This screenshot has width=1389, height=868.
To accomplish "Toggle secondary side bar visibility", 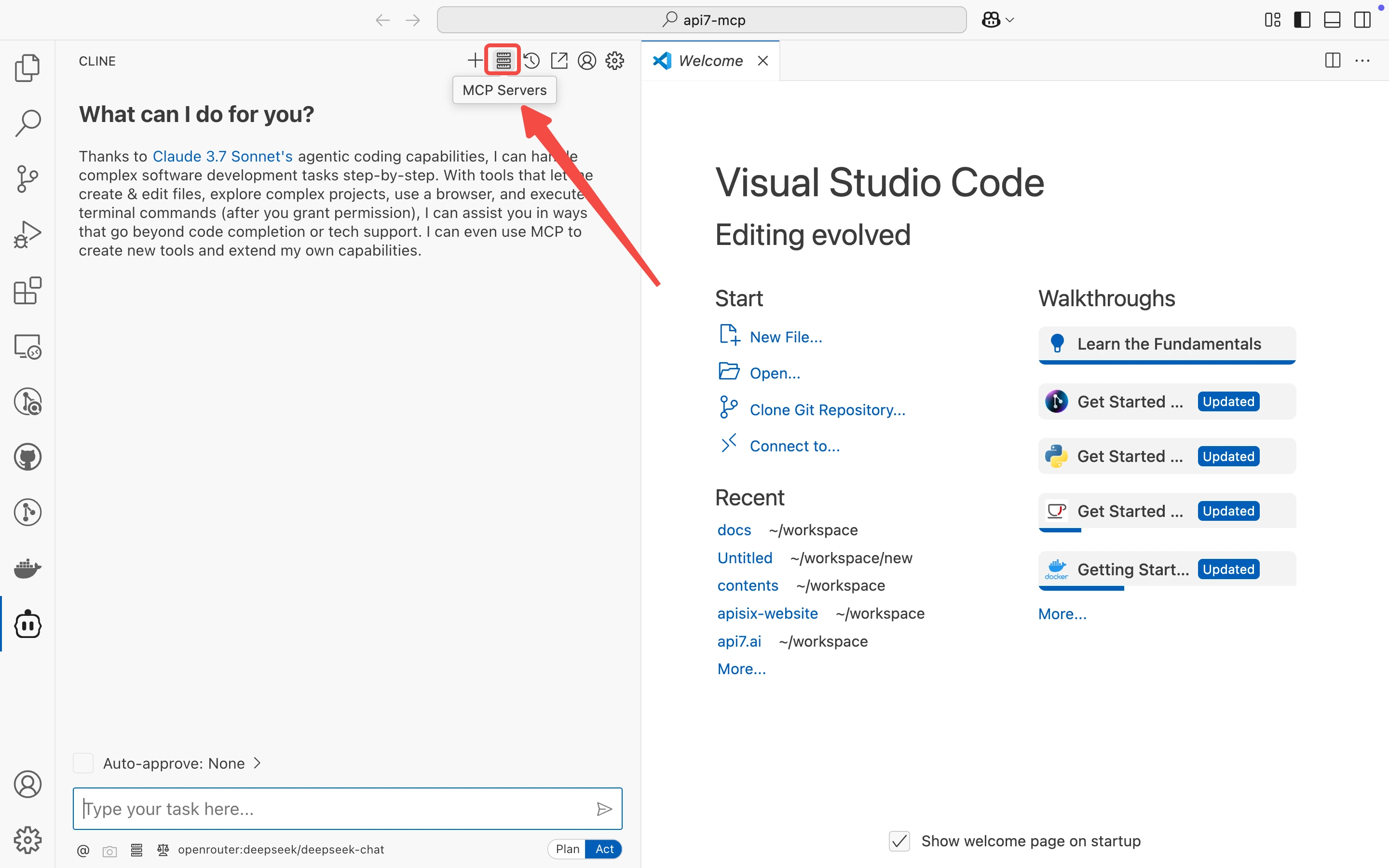I will [x=1362, y=20].
